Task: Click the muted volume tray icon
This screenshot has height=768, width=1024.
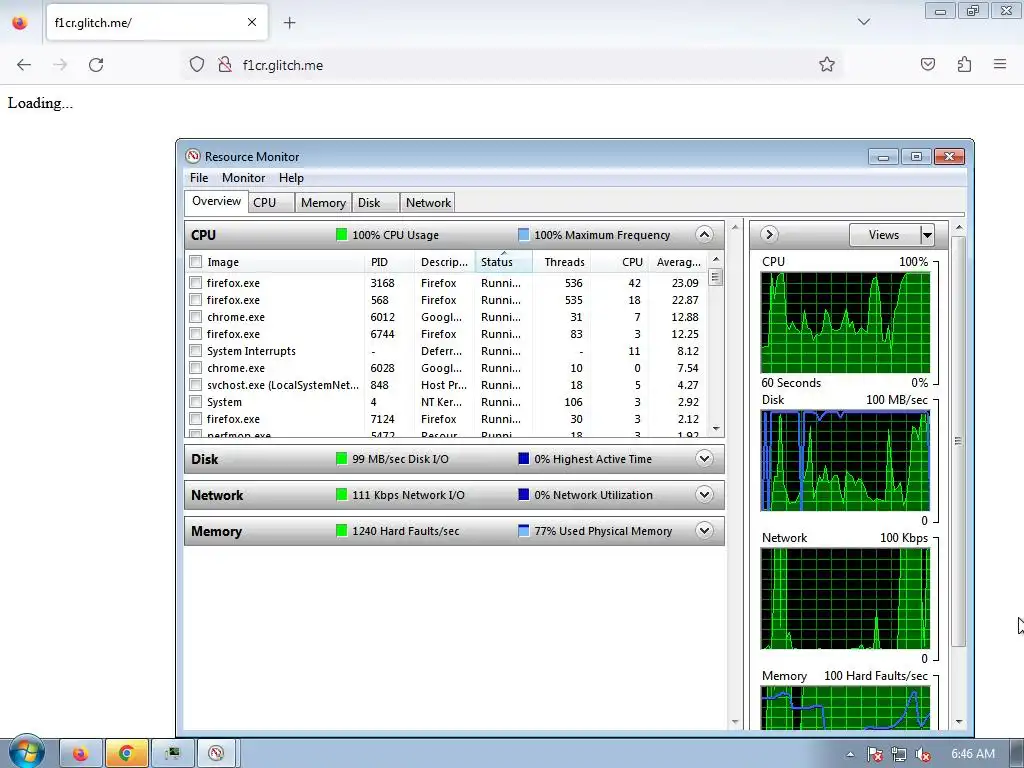Action: pos(923,754)
